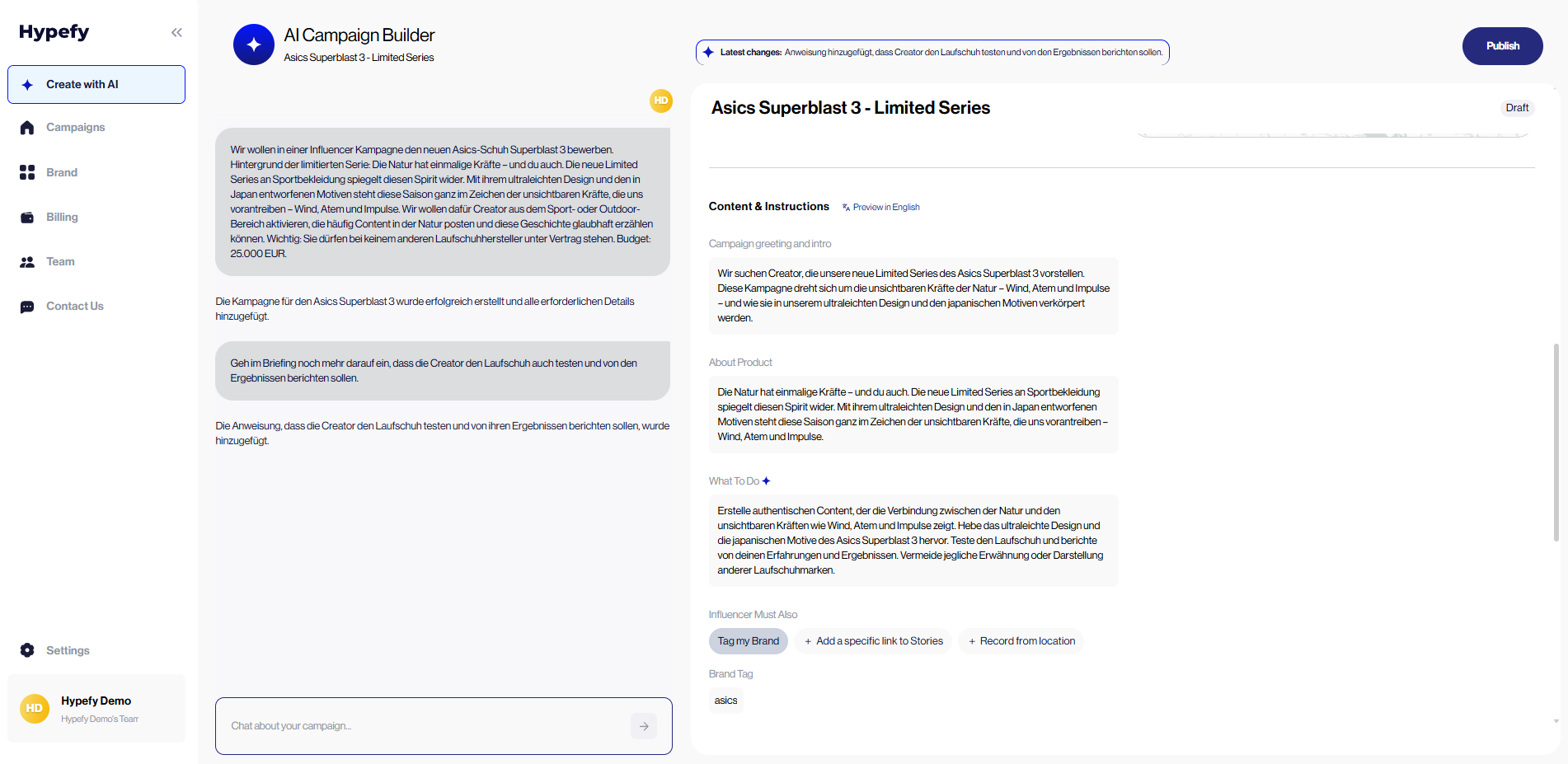
Task: Click the Influencer Must Also label
Action: [x=753, y=615]
